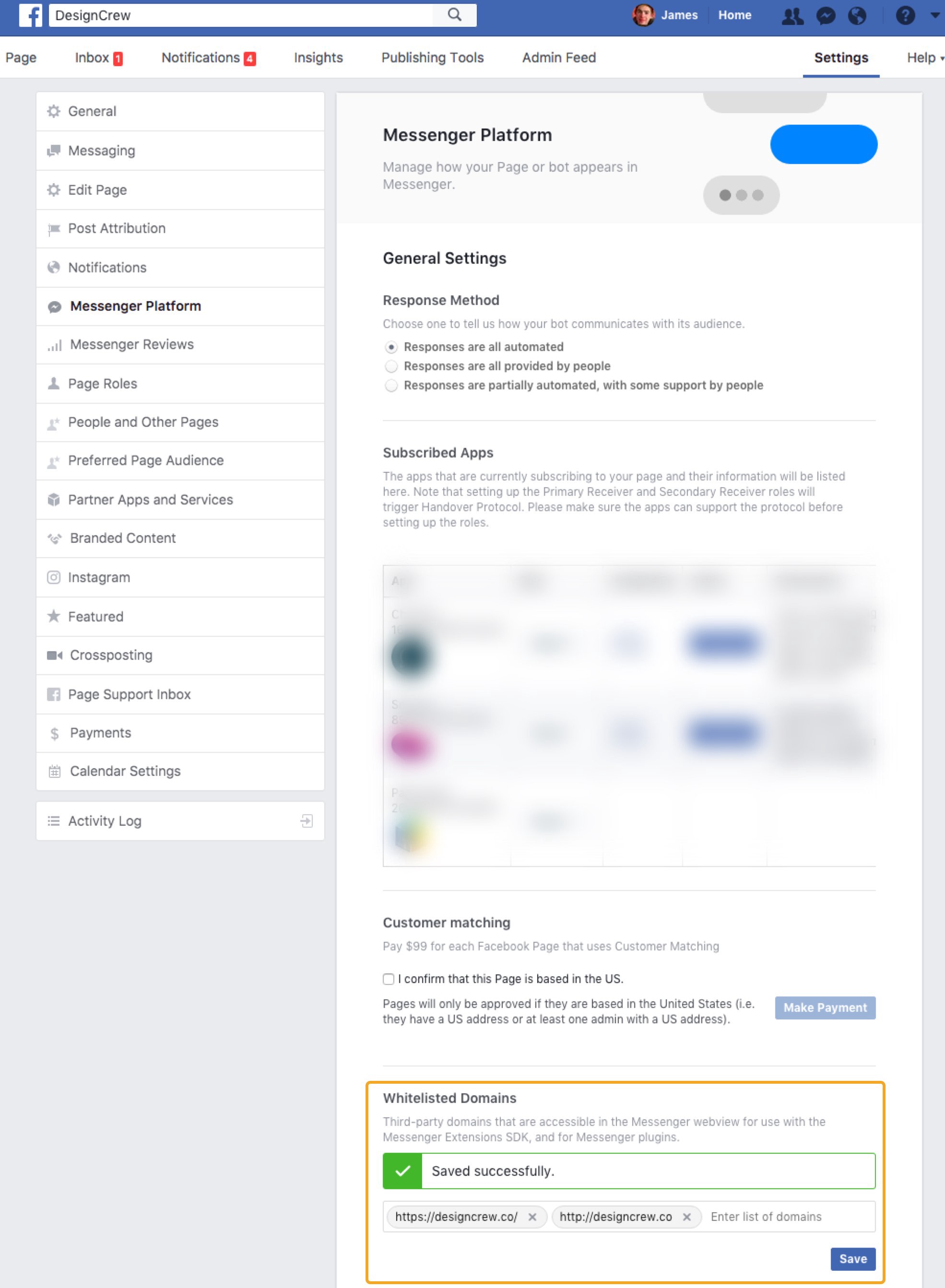Open the Insights tab
Screen dimensions: 945x1288
point(318,57)
